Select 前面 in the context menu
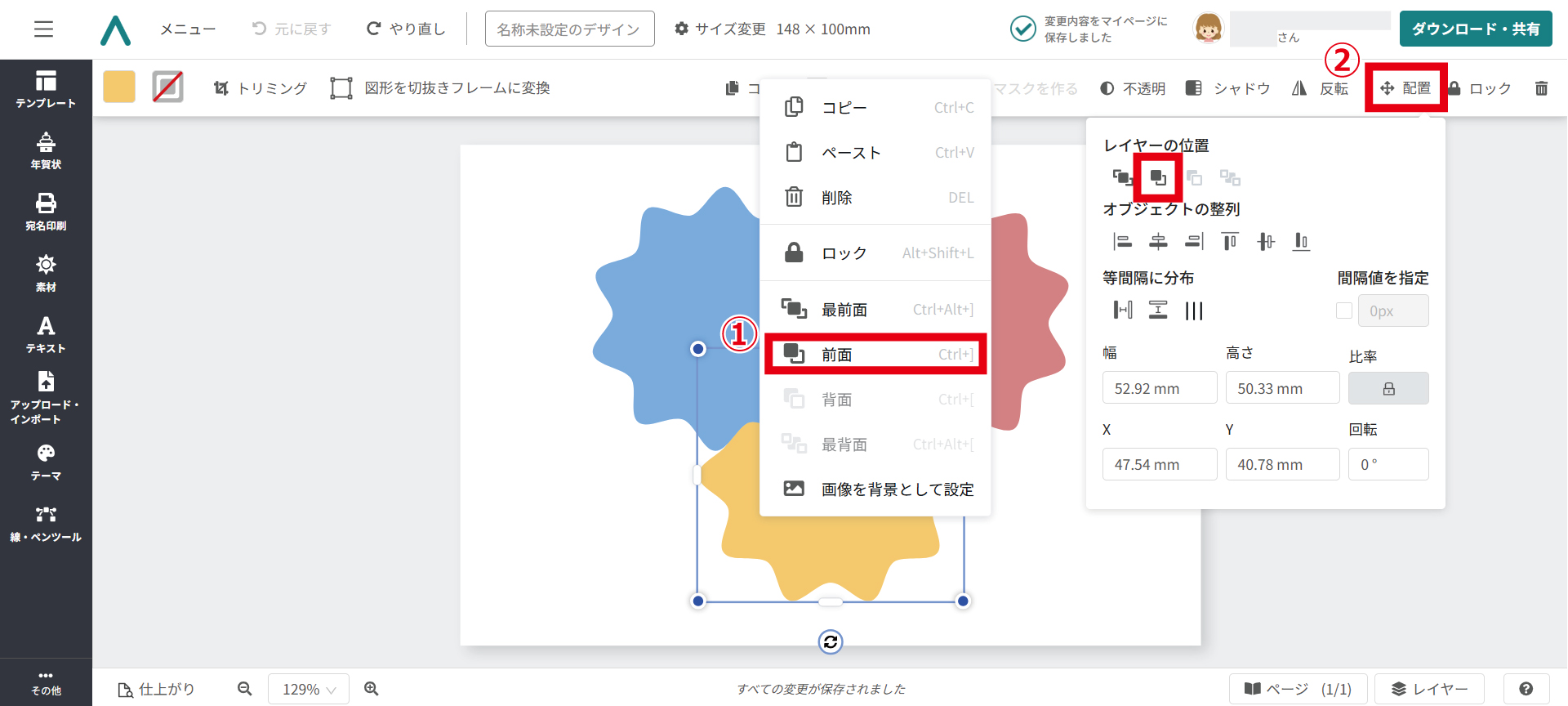 click(875, 355)
